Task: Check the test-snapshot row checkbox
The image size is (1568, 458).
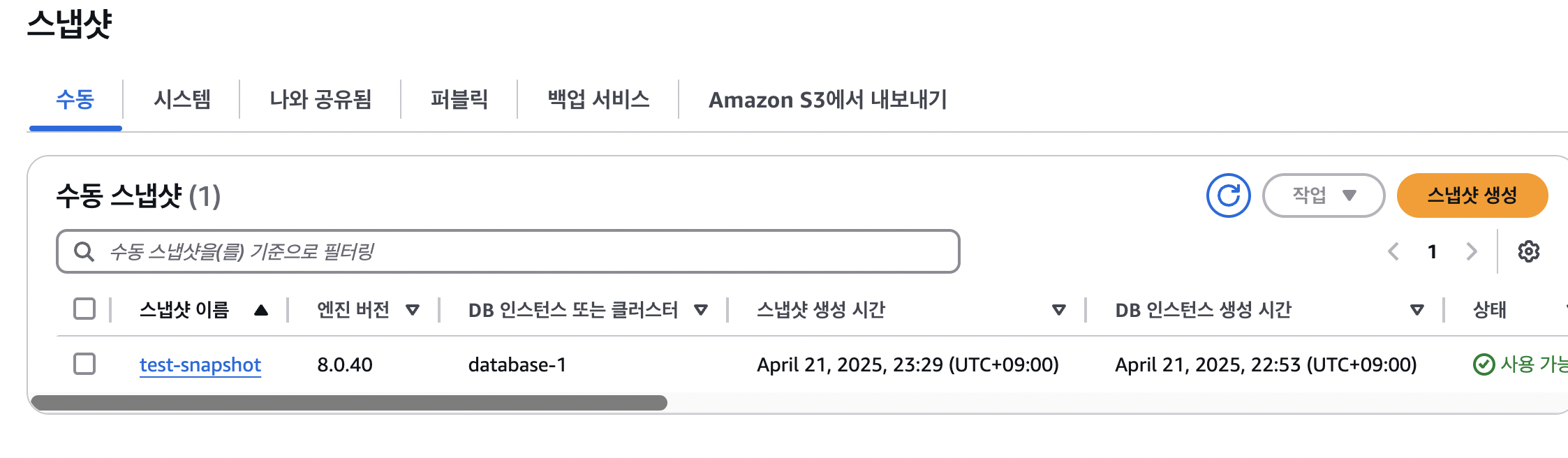Action: (84, 364)
